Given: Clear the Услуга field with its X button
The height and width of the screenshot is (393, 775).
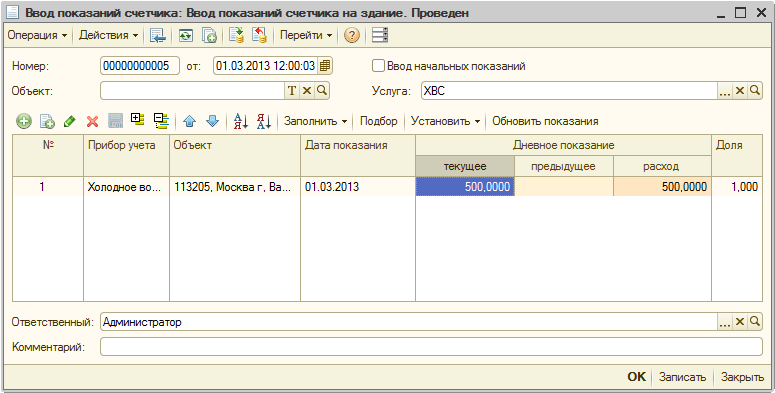Looking at the screenshot, I should [740, 90].
